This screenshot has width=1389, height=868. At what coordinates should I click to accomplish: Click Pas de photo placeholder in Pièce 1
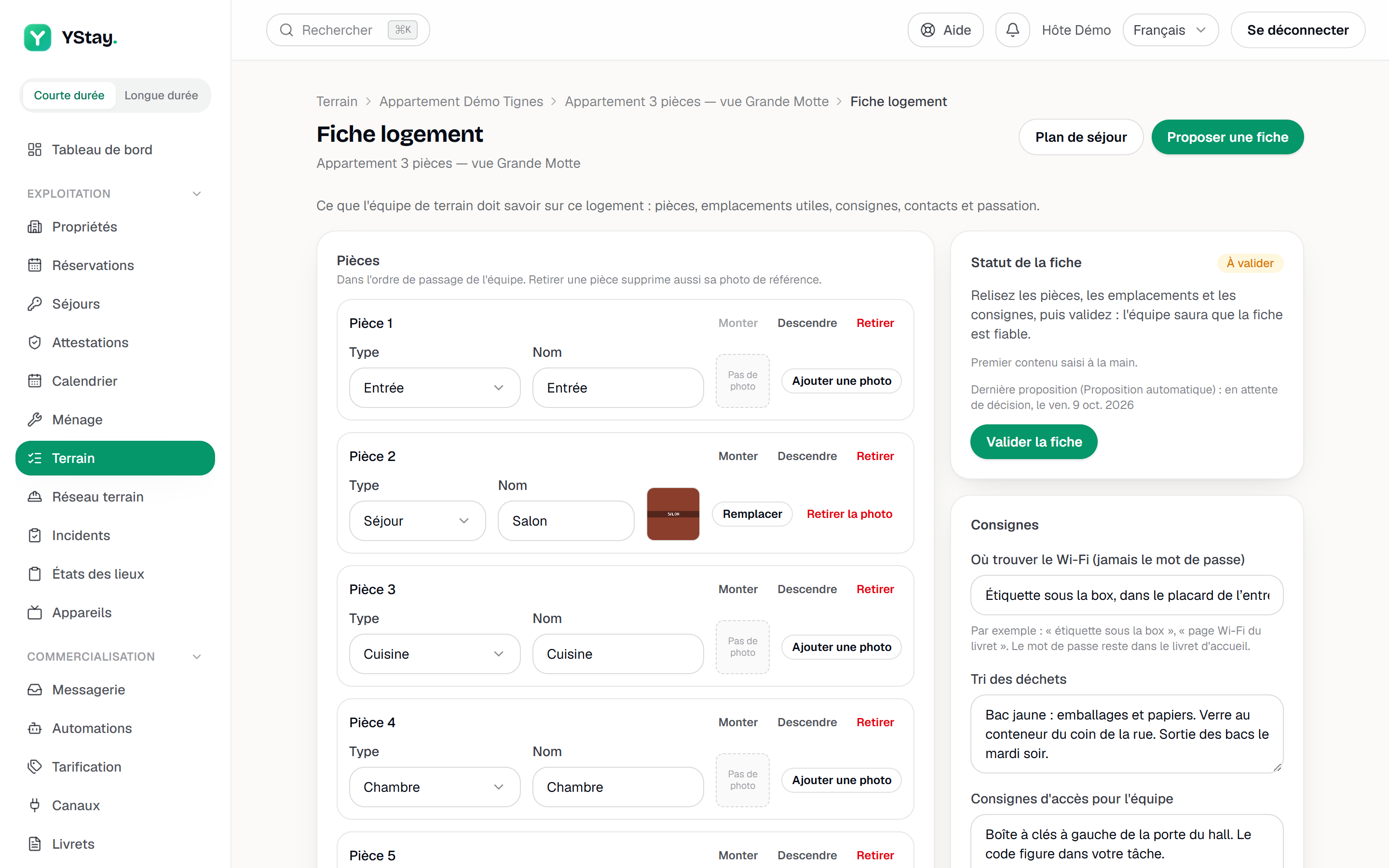pos(743,381)
